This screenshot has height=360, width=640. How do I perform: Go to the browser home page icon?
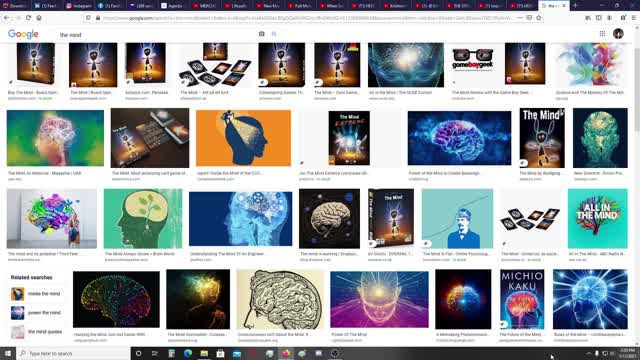point(39,18)
